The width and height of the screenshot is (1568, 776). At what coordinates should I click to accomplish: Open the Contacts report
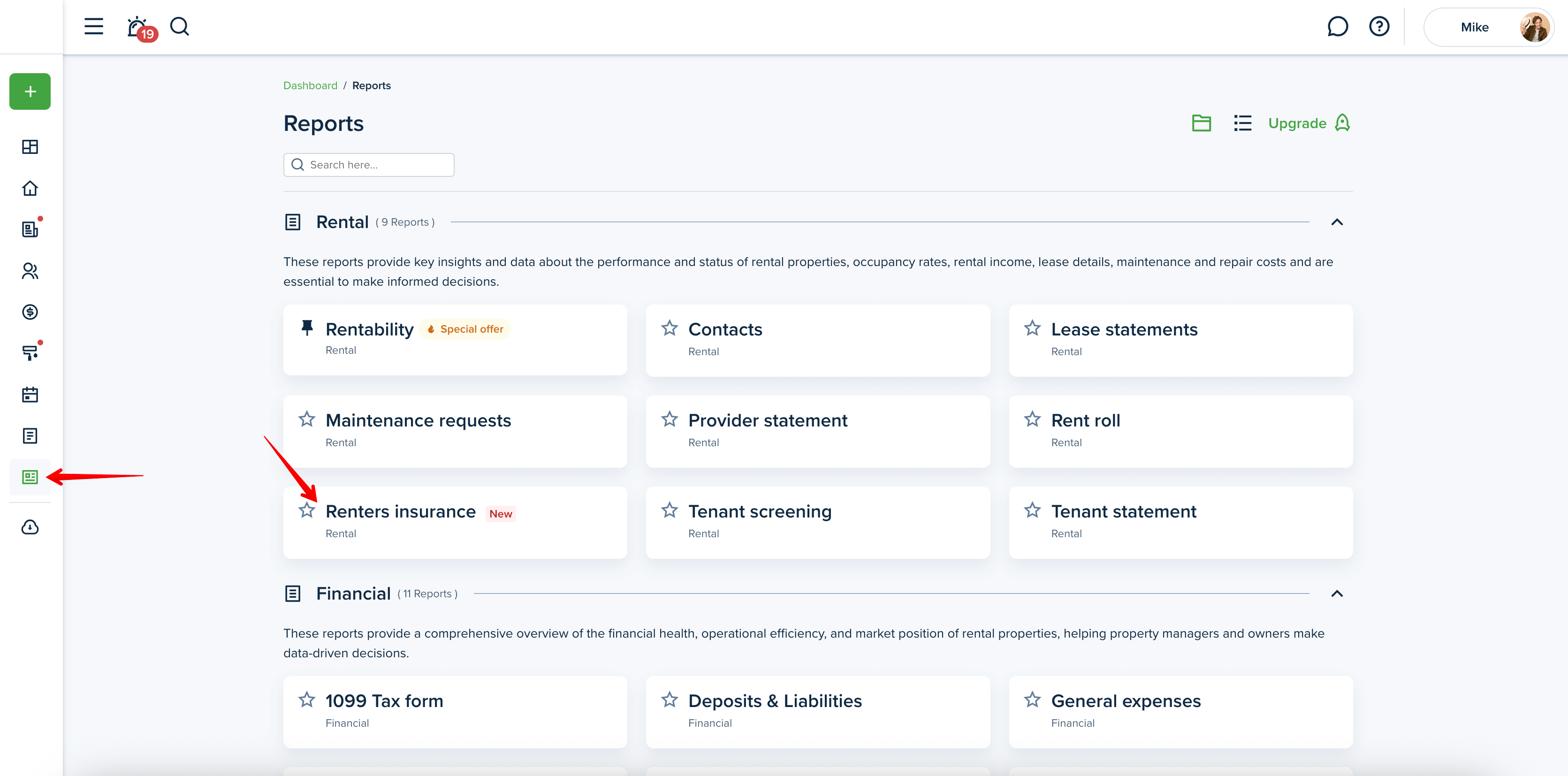tap(725, 329)
